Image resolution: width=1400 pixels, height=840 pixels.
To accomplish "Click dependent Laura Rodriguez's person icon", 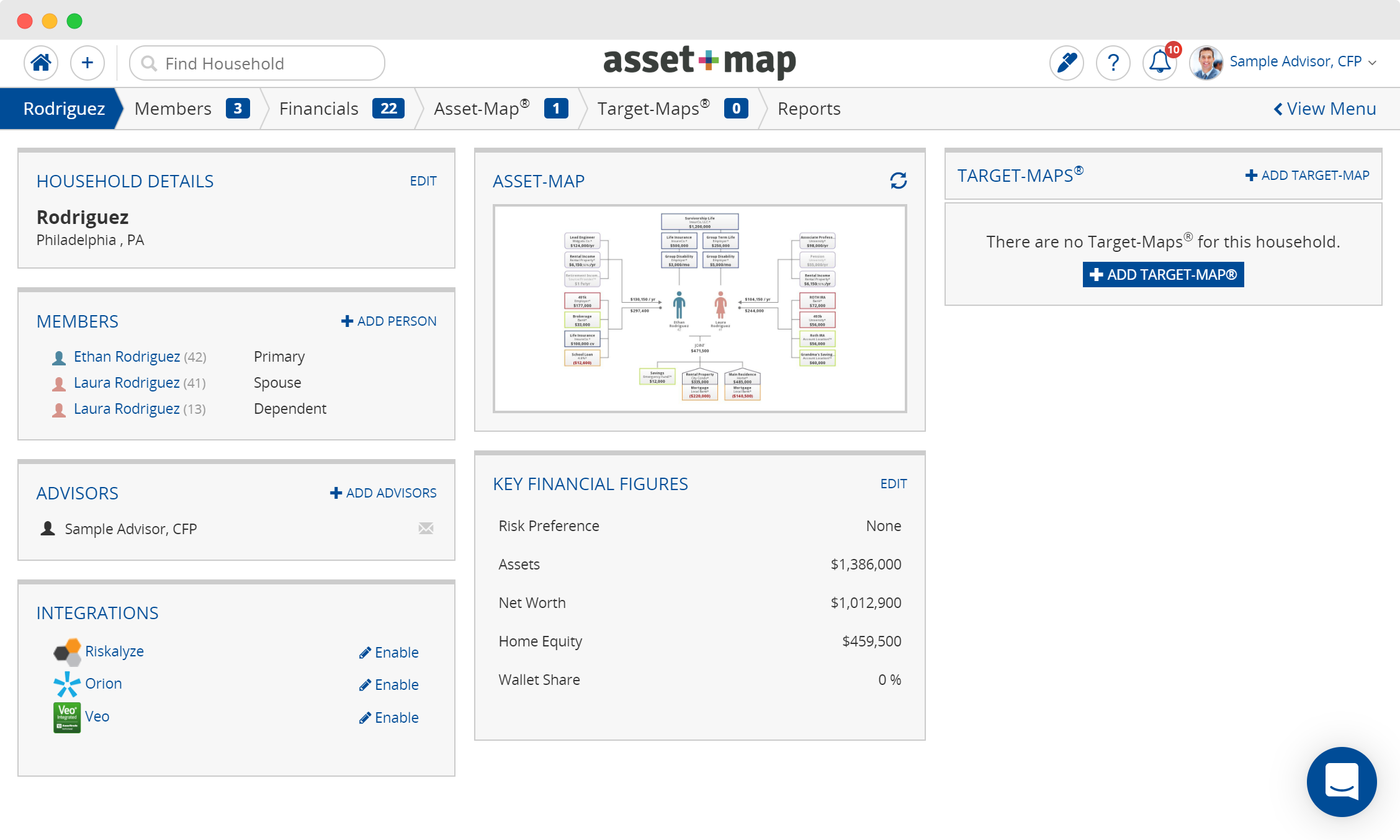I will [x=59, y=409].
